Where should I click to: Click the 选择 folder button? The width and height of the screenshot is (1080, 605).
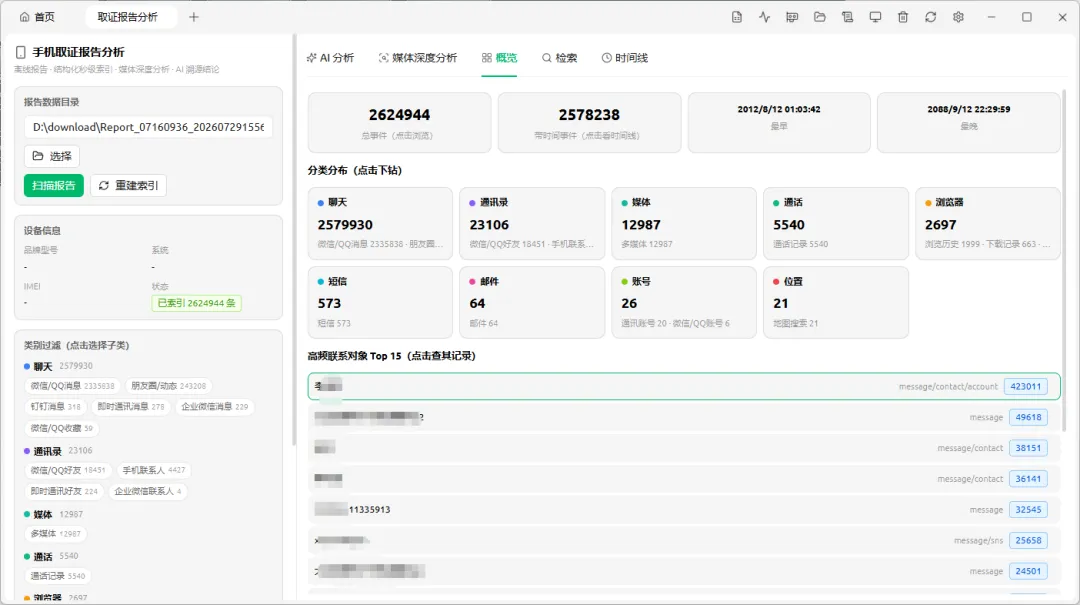click(52, 156)
